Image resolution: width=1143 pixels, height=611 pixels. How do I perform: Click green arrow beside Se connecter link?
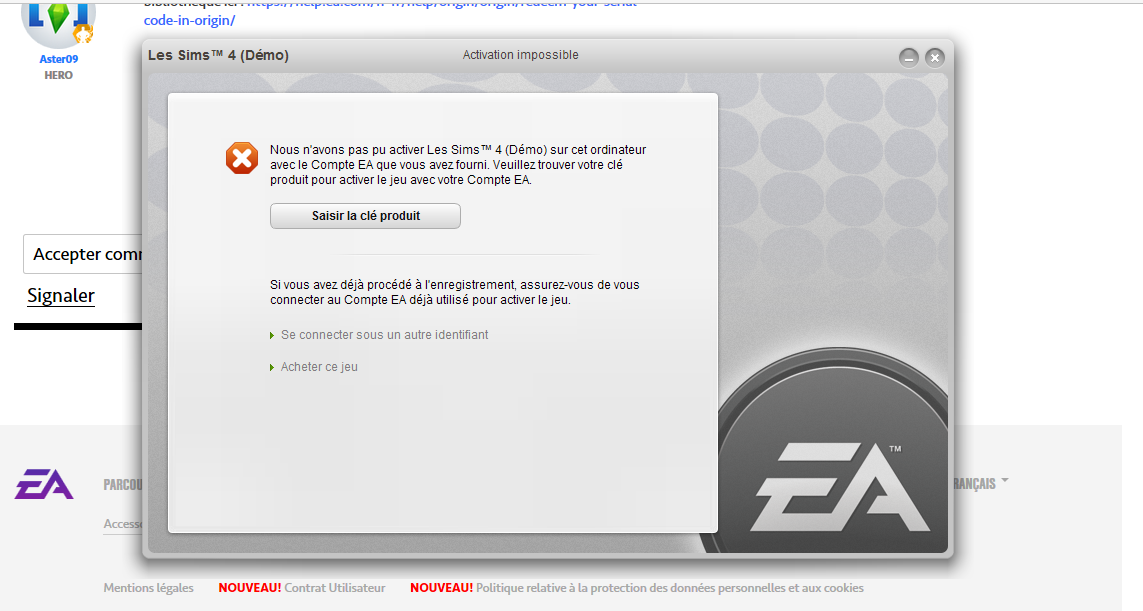click(x=272, y=335)
